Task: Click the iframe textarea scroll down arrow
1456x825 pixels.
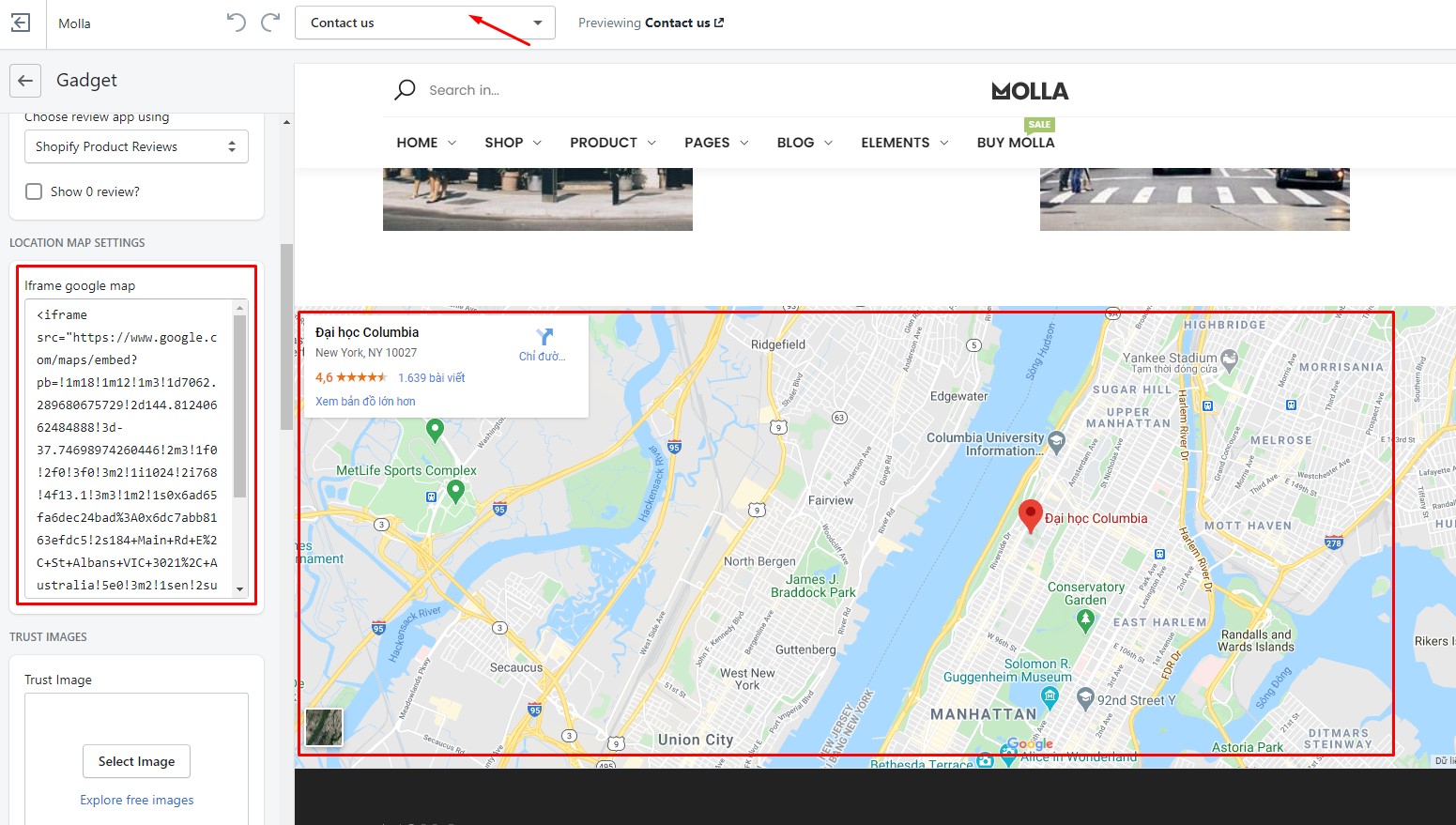Action: (240, 589)
